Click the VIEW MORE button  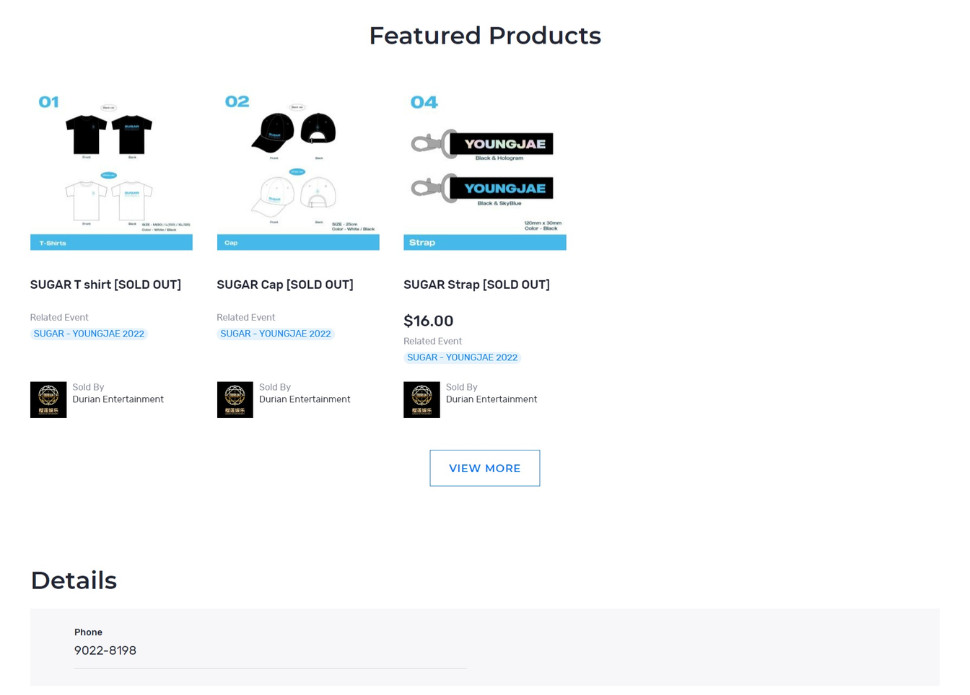[x=485, y=468]
